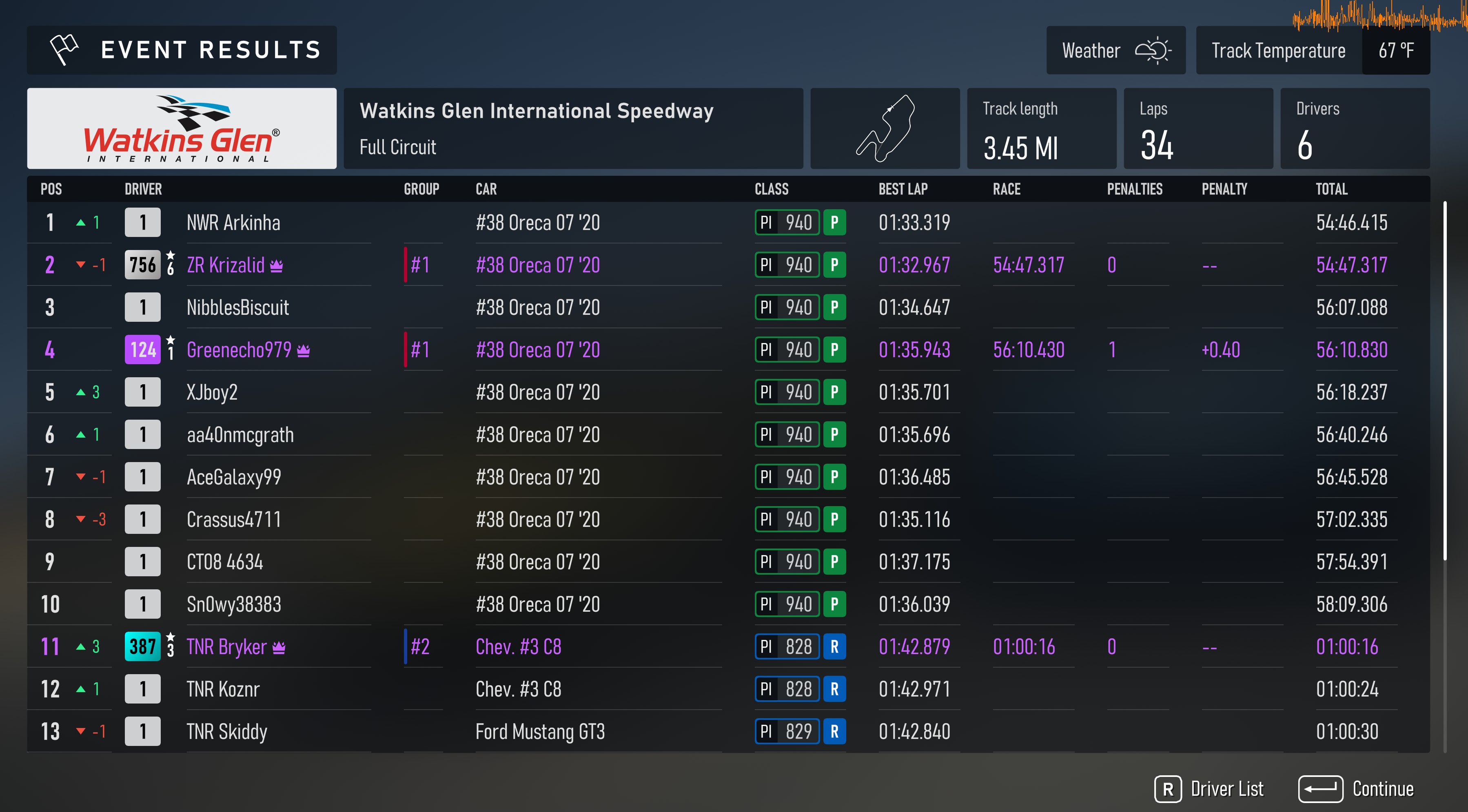Image resolution: width=1468 pixels, height=812 pixels.
Task: Click the checkered flag Event Results icon
Action: pos(64,50)
